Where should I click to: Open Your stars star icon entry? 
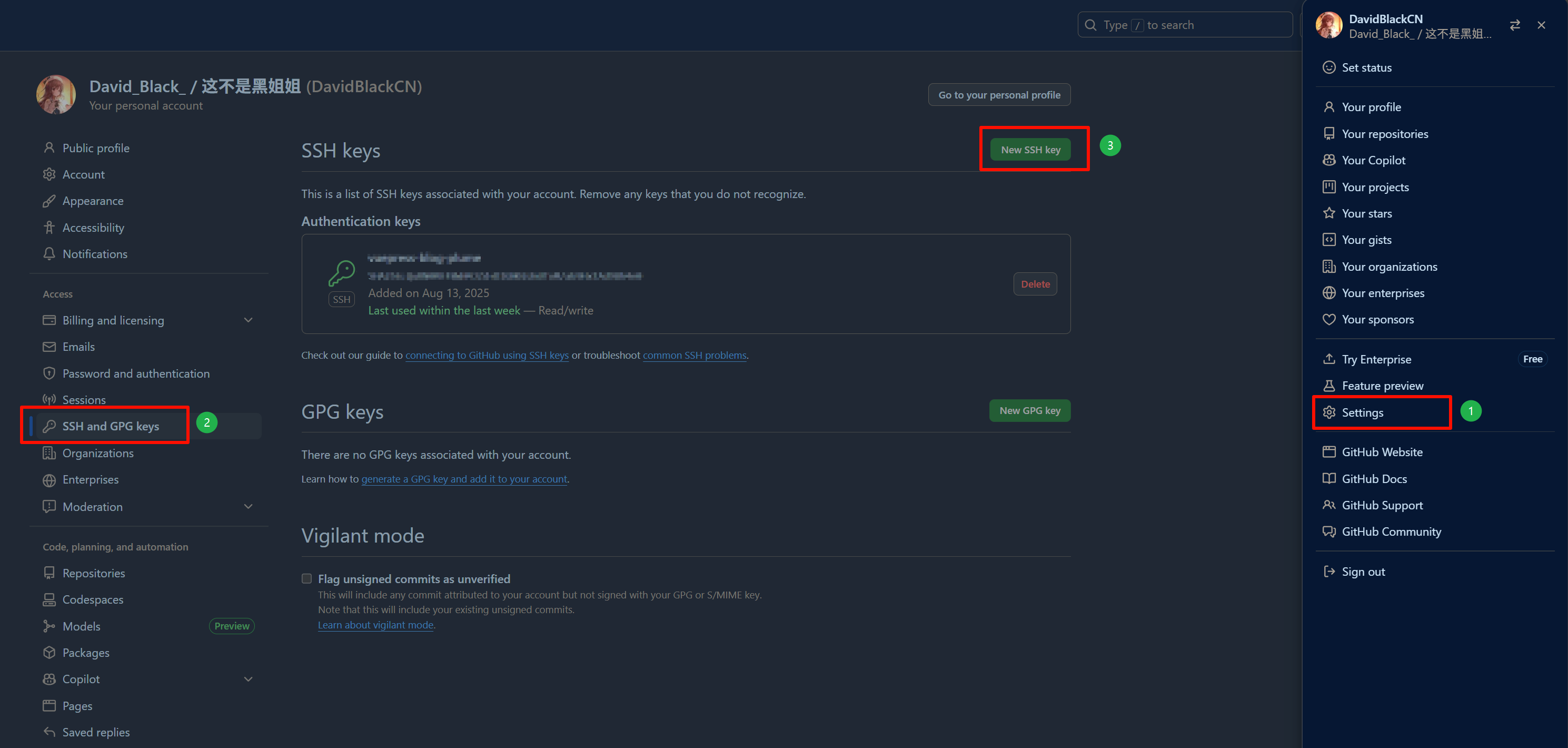1329,213
